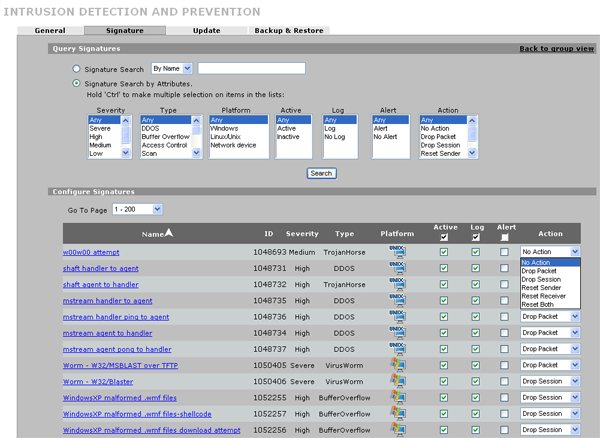Toggle the Active checkbox in the column header
The image size is (600, 438).
tap(443, 238)
